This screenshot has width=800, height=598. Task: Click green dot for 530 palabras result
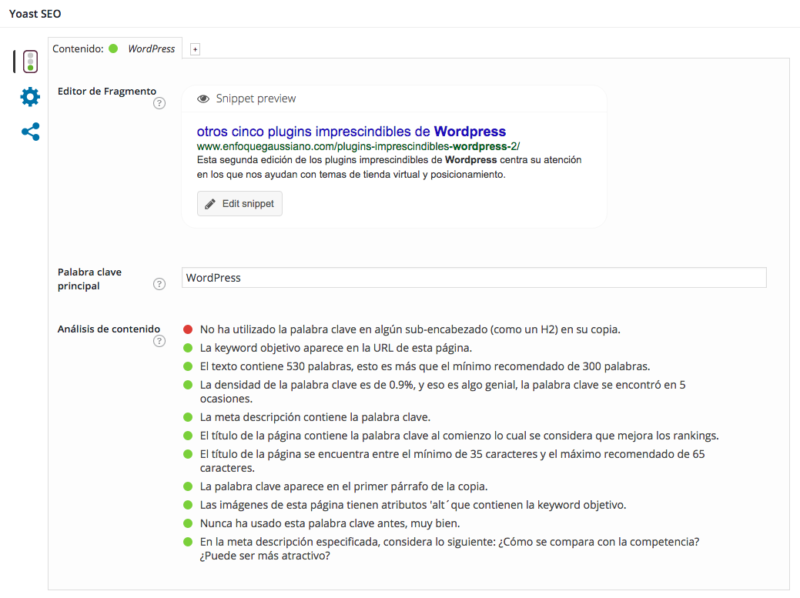click(188, 366)
